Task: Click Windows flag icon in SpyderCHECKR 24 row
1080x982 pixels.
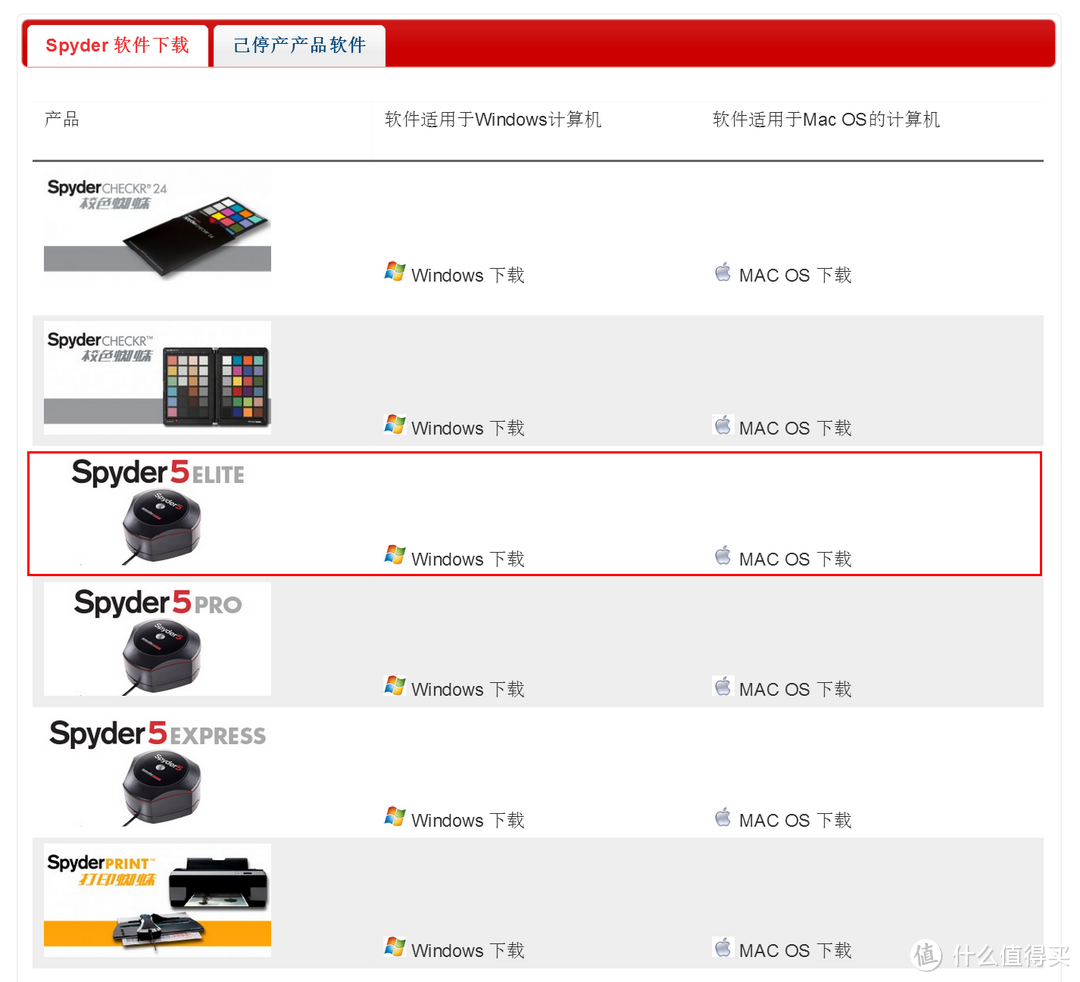Action: tap(395, 272)
